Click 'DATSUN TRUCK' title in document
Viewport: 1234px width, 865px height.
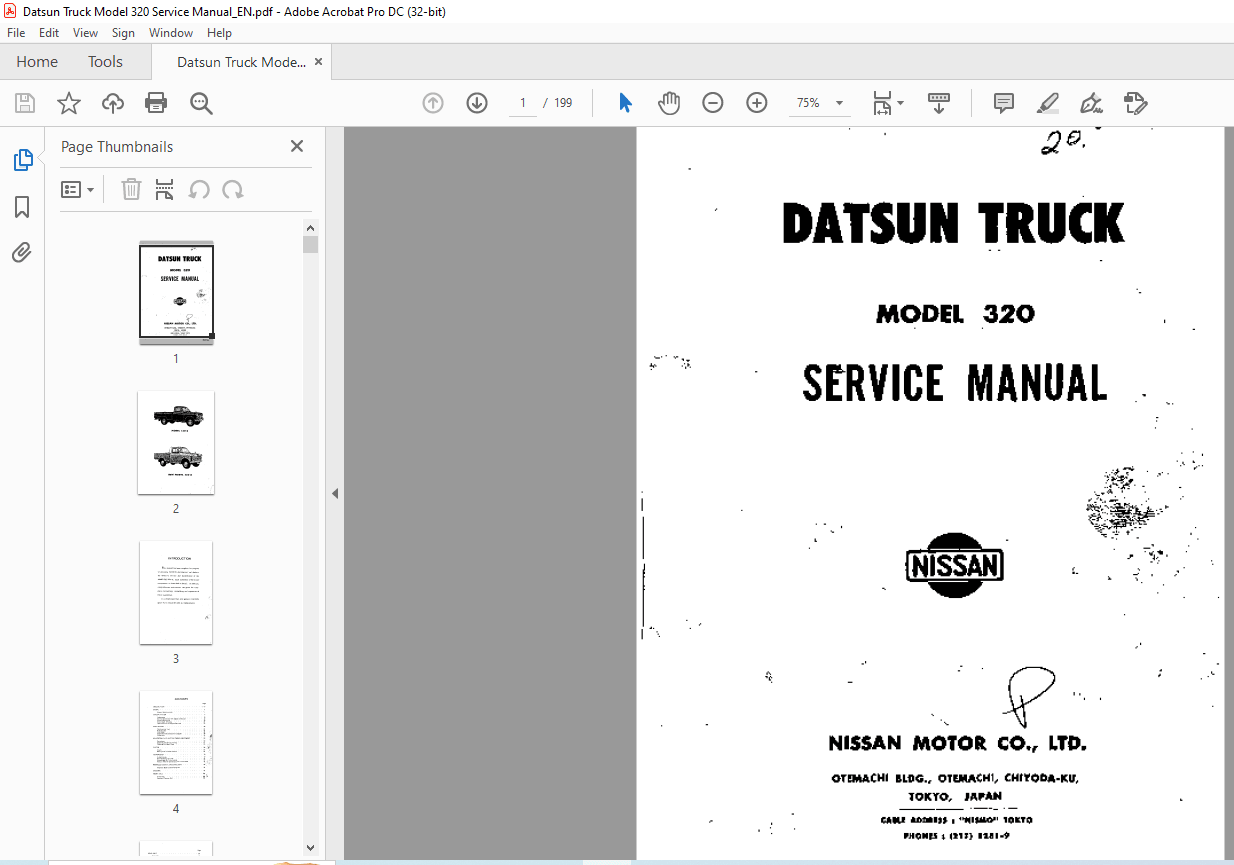pyautogui.click(x=954, y=223)
